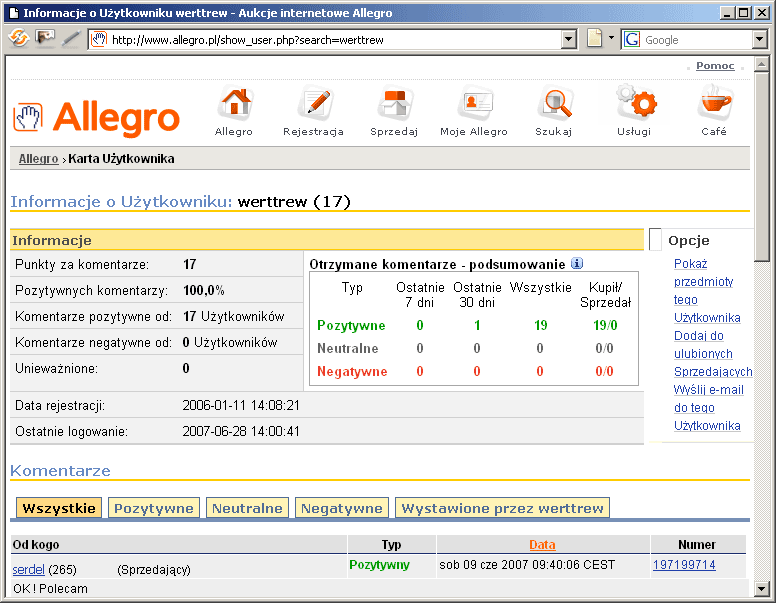Click registration date 2006-01-11 14:08:21
The image size is (776, 603).
(x=241, y=405)
